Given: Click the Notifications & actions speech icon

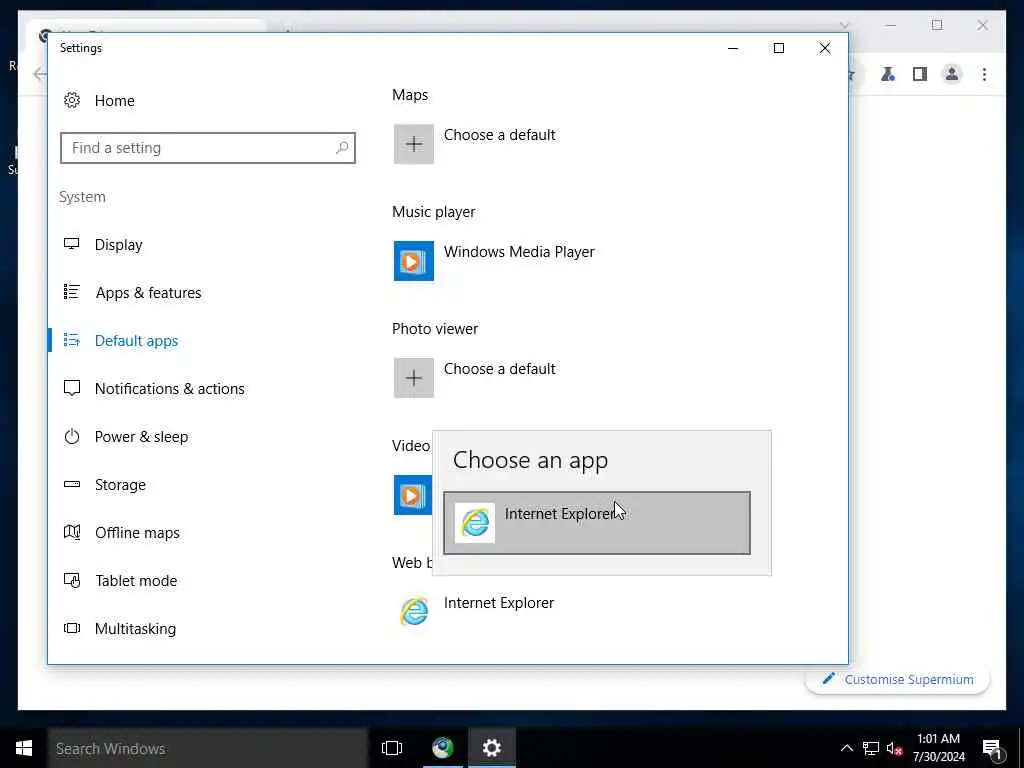Looking at the screenshot, I should click(x=72, y=388).
